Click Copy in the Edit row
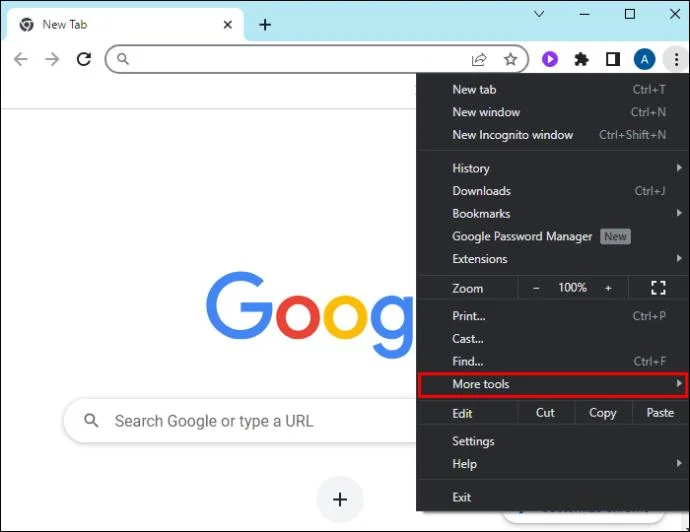Image resolution: width=690 pixels, height=532 pixels. (x=602, y=413)
